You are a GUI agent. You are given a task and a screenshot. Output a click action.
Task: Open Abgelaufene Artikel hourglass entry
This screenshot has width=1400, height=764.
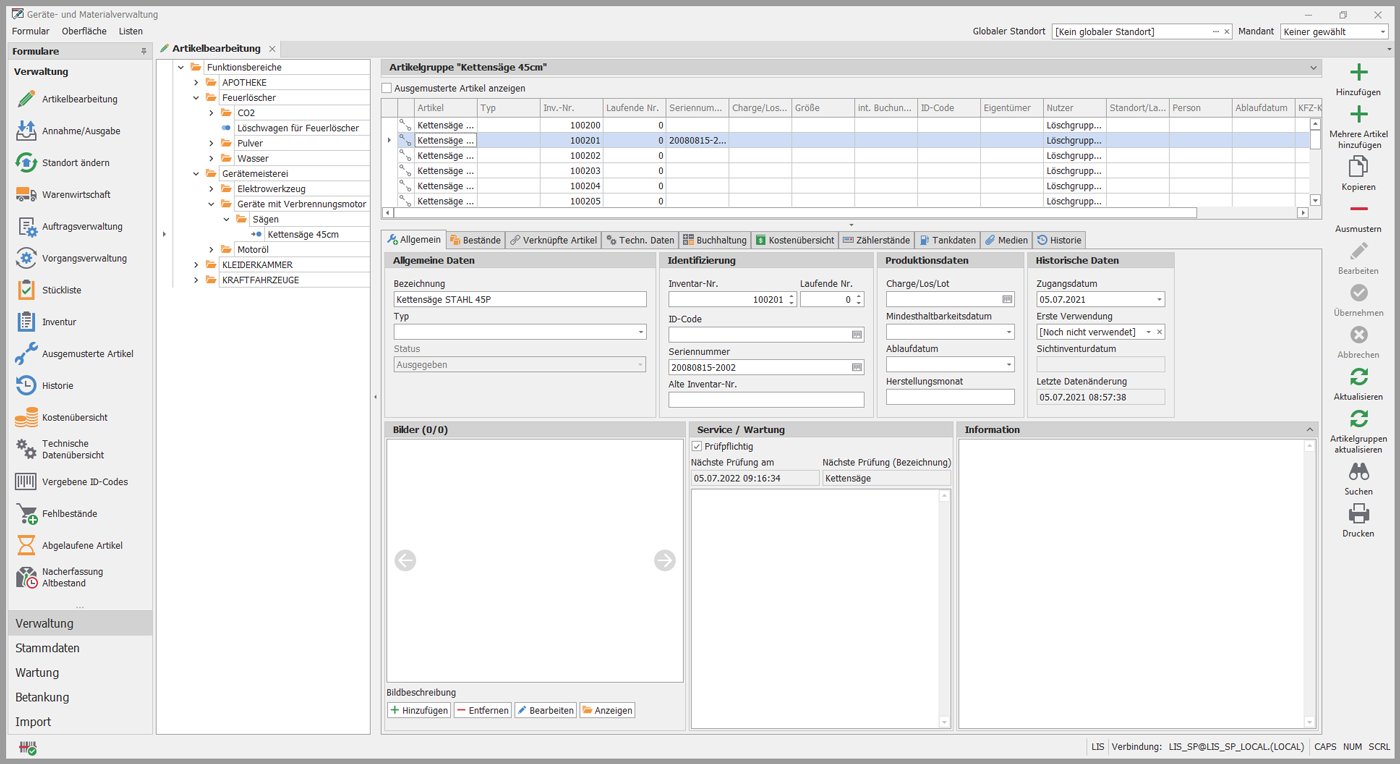(82, 546)
